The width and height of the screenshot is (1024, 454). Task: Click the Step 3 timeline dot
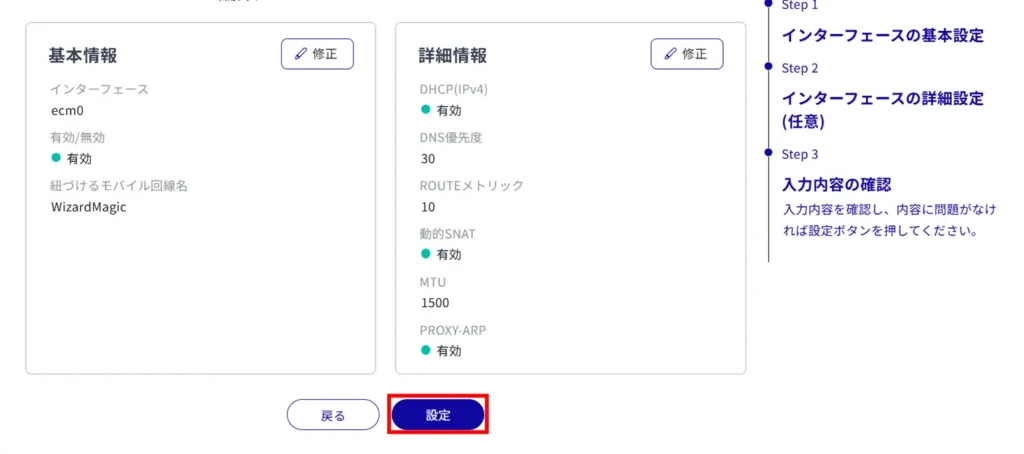point(768,154)
